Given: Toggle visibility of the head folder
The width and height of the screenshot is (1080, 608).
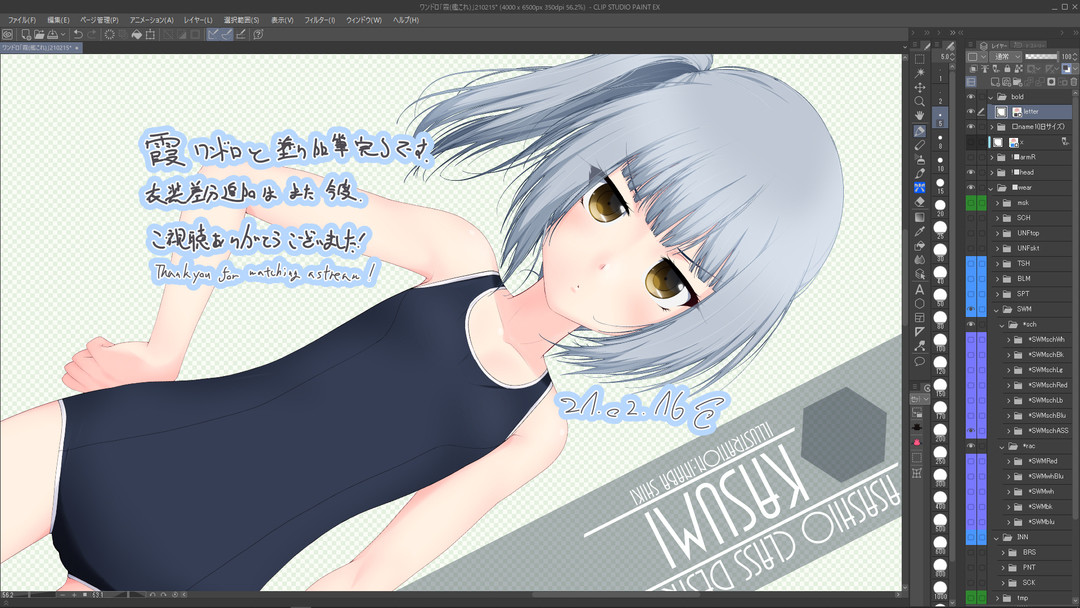Looking at the screenshot, I should click(x=970, y=172).
